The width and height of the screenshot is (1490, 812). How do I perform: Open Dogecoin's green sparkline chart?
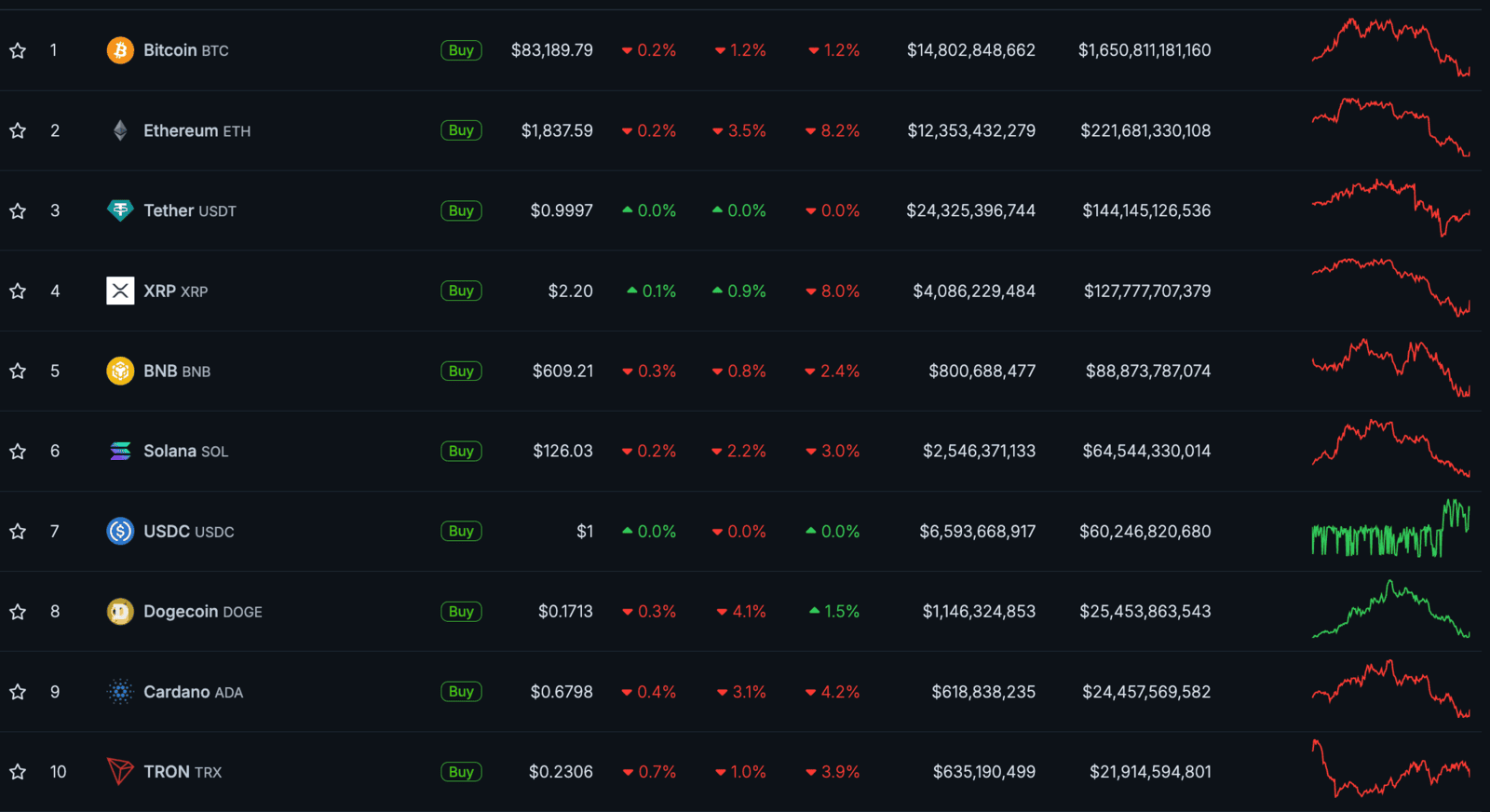click(1391, 609)
